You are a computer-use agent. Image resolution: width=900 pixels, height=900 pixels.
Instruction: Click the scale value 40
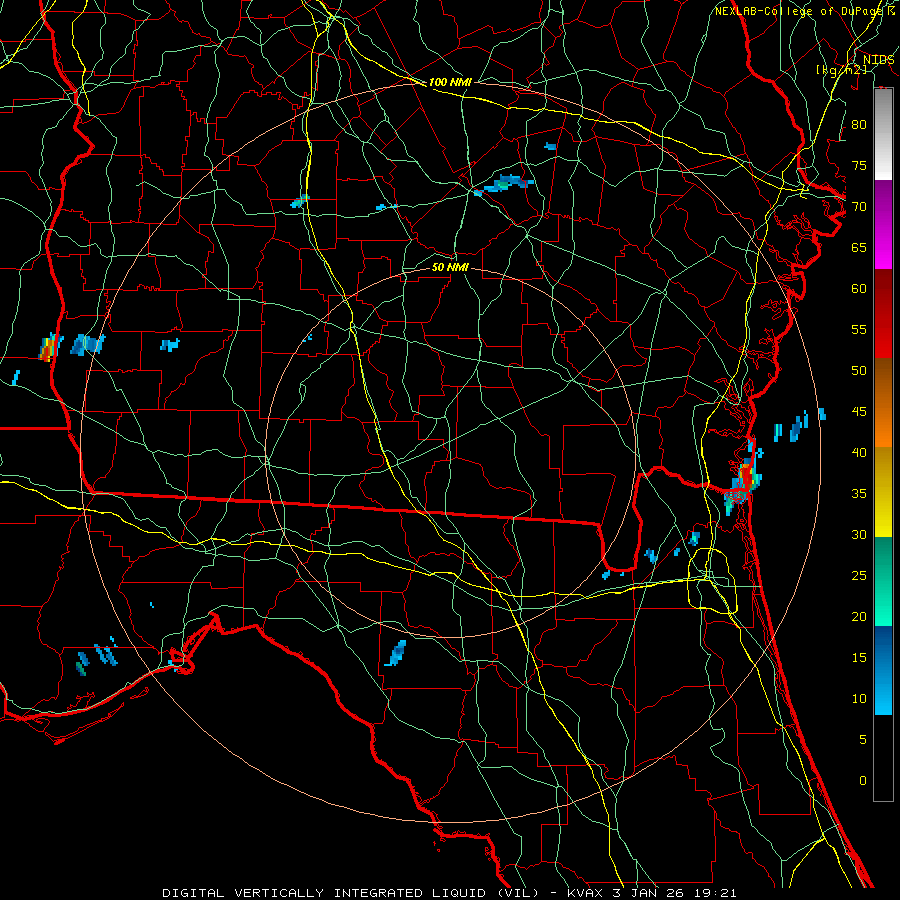(x=859, y=453)
